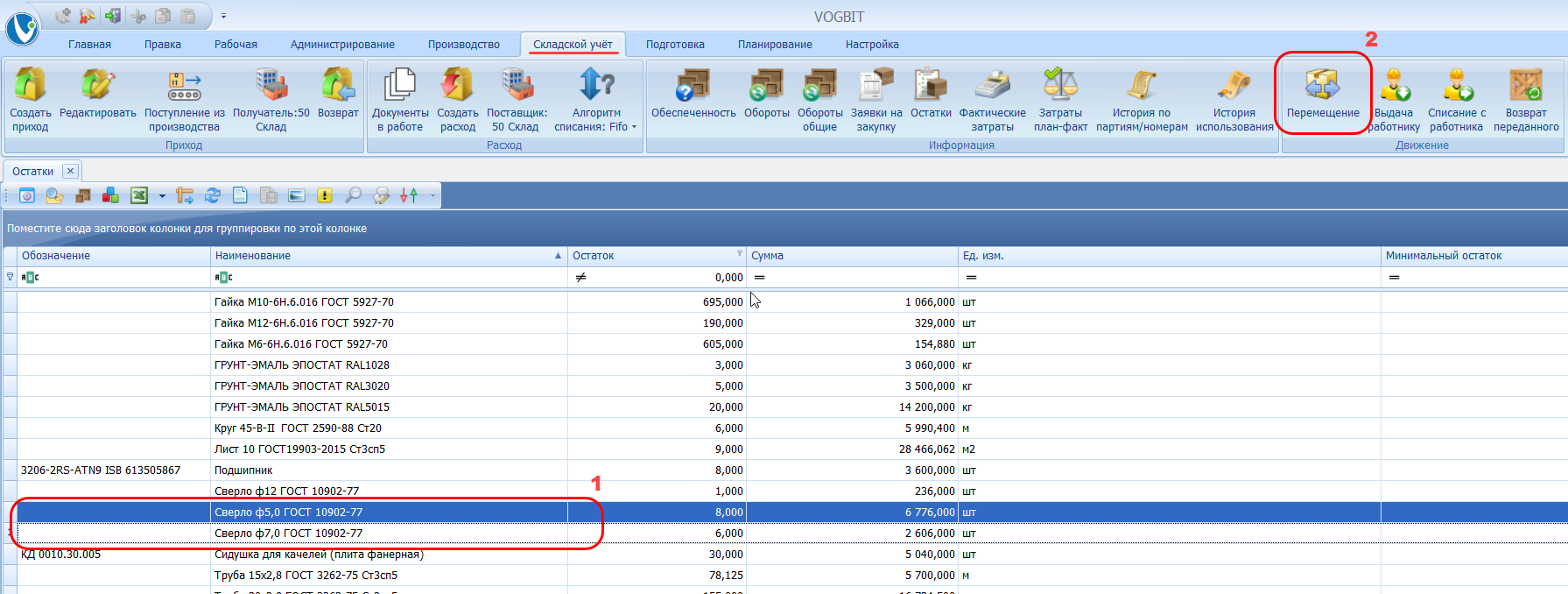
Task: Expand the quick access toolbar customize arrow
Action: (223, 16)
